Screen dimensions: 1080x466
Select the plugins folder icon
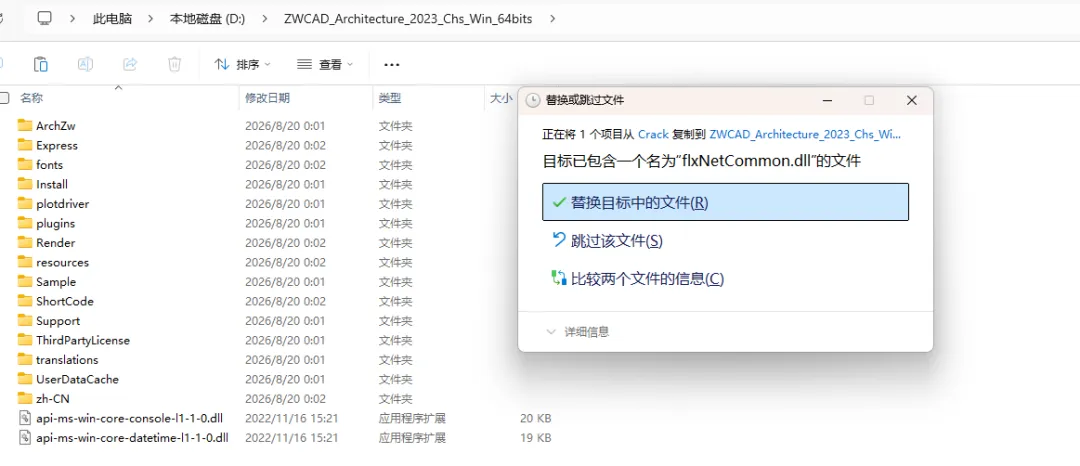pos(25,223)
